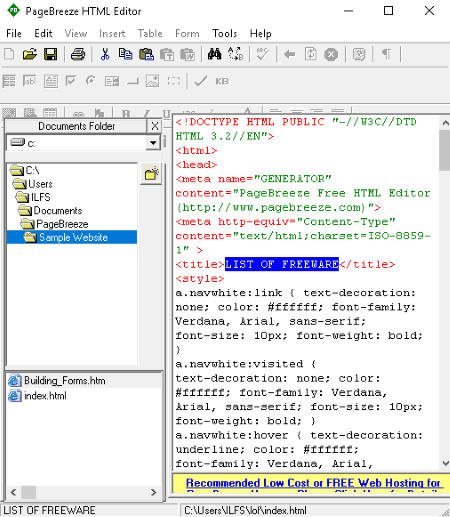
Task: Click code editor scrollbar down arrow
Action: click(x=445, y=463)
